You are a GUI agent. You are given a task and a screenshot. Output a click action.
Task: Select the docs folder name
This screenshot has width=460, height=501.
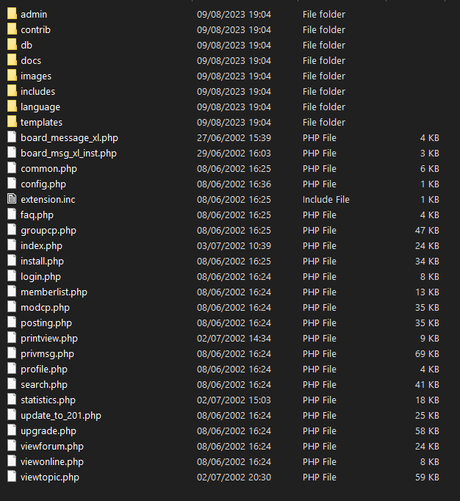click(x=31, y=61)
